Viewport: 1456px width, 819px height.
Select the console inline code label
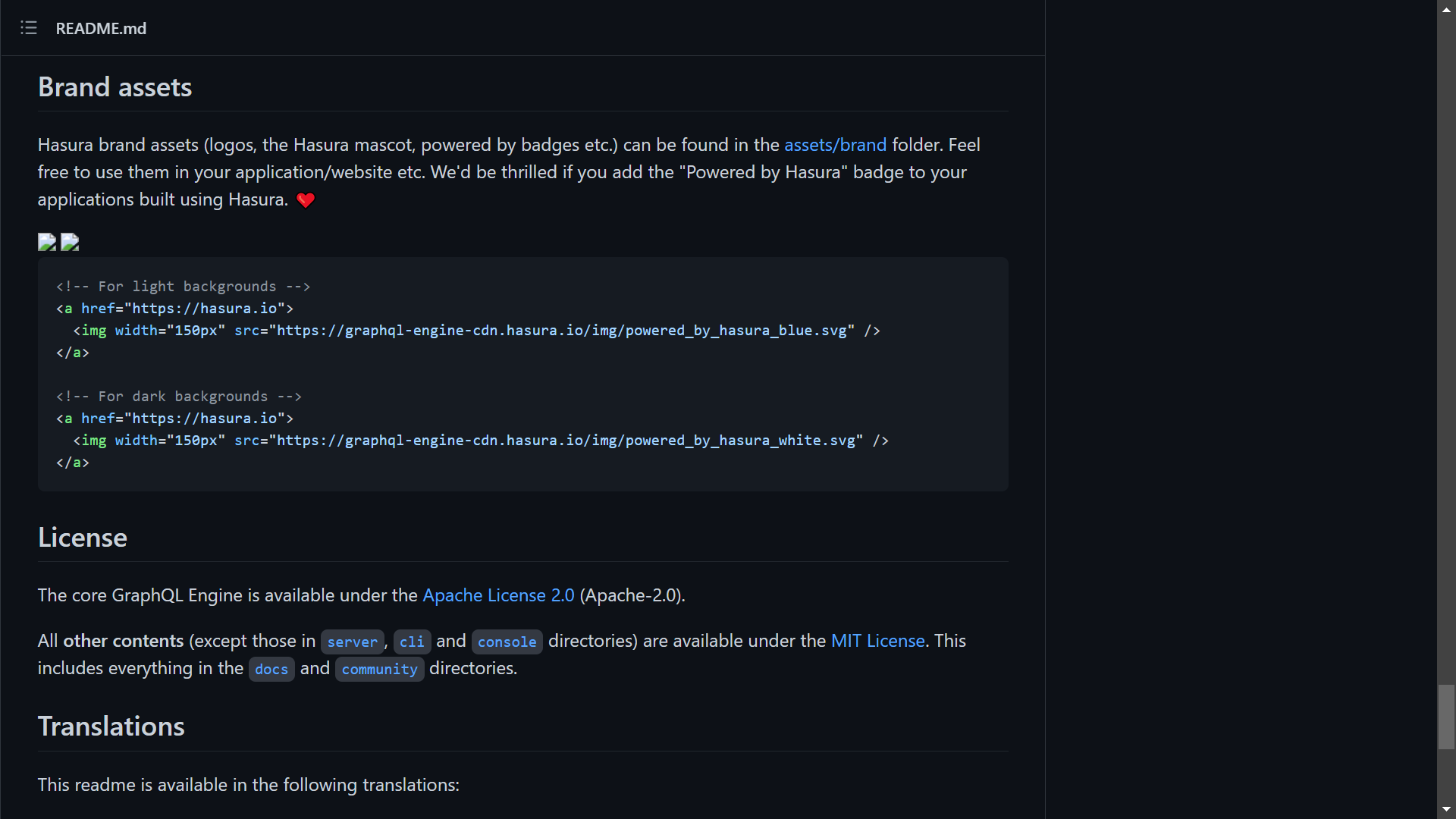(x=507, y=642)
